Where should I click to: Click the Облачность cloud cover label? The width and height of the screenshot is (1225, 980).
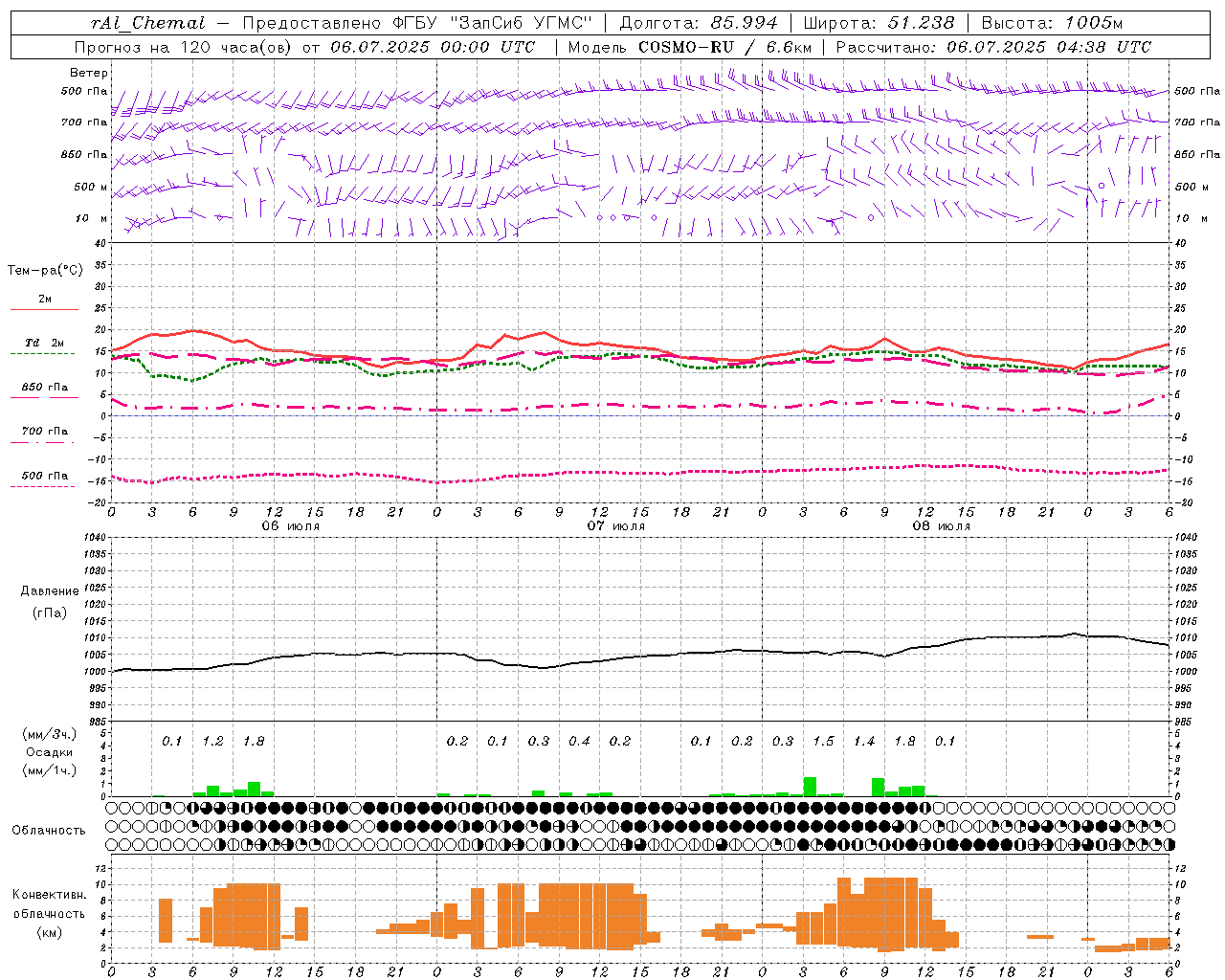[49, 831]
